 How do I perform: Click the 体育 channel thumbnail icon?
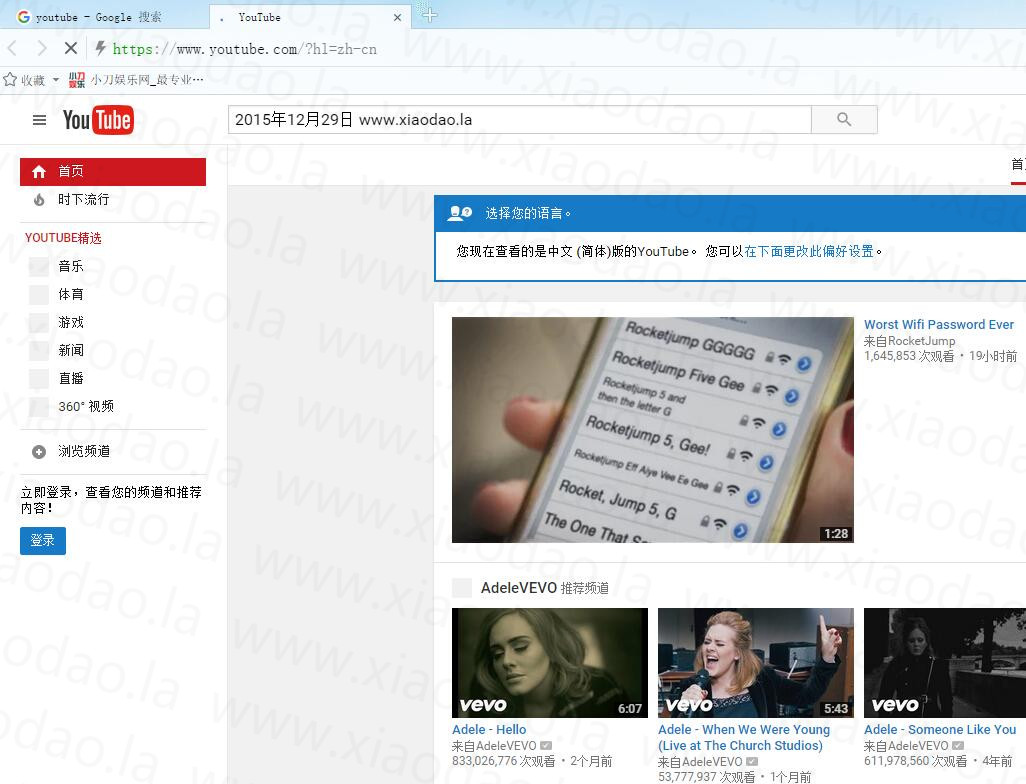tap(39, 294)
